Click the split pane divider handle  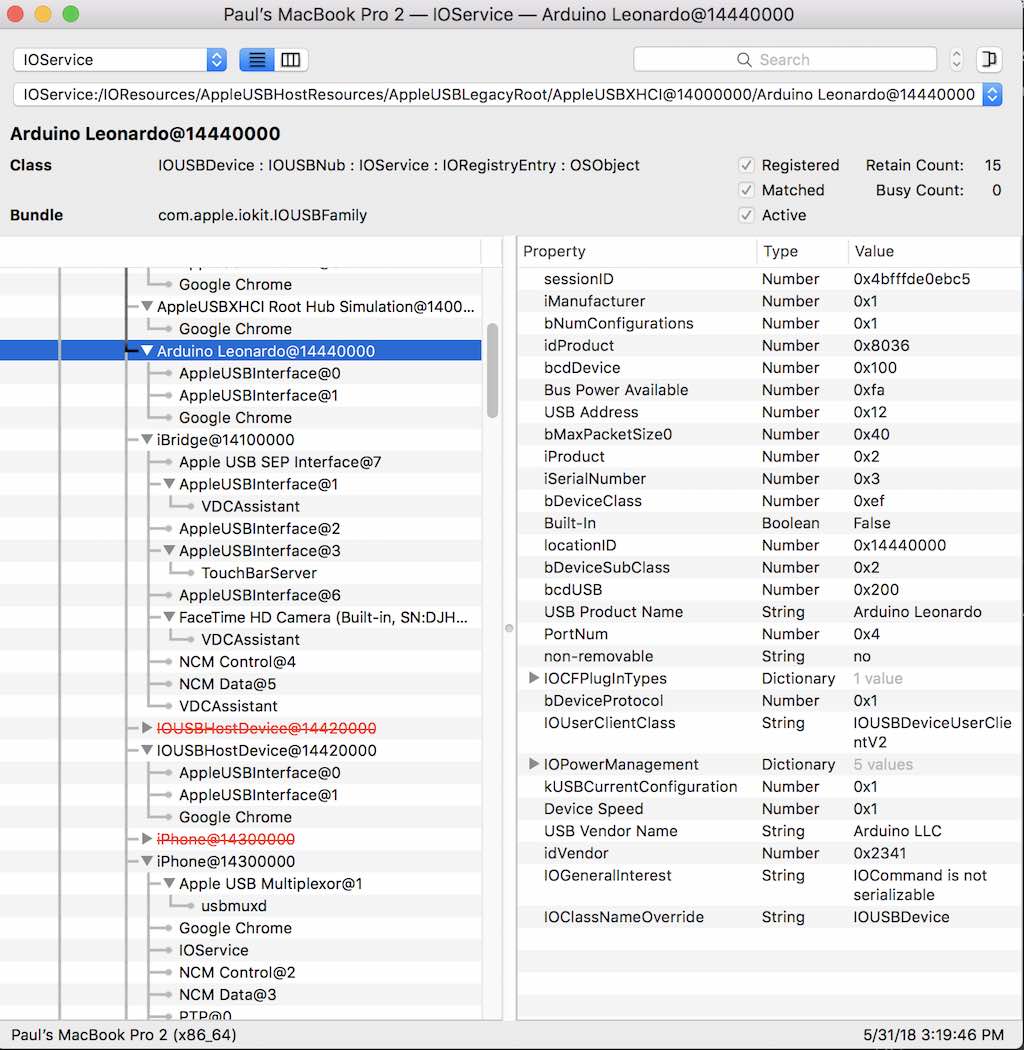(x=509, y=628)
